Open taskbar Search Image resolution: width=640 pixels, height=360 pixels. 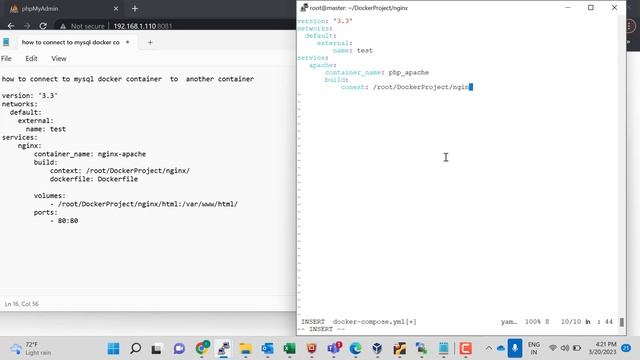point(136,349)
